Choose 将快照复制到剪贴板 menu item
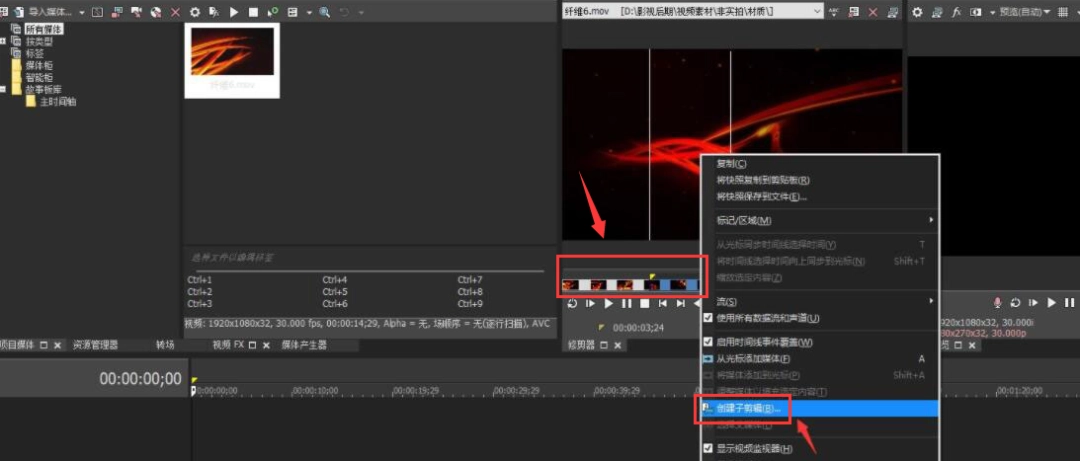1080x461 pixels. 820,181
